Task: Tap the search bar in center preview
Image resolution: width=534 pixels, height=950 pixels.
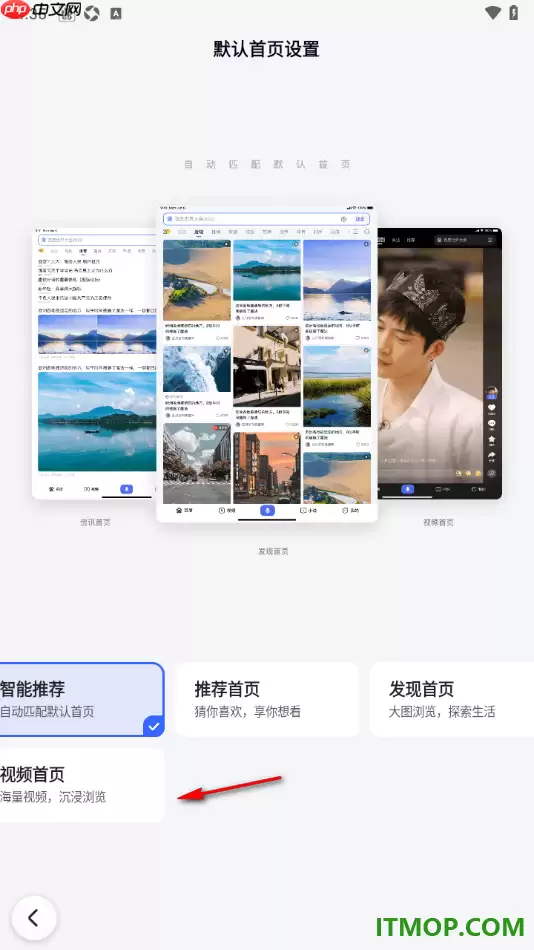Action: click(x=266, y=219)
